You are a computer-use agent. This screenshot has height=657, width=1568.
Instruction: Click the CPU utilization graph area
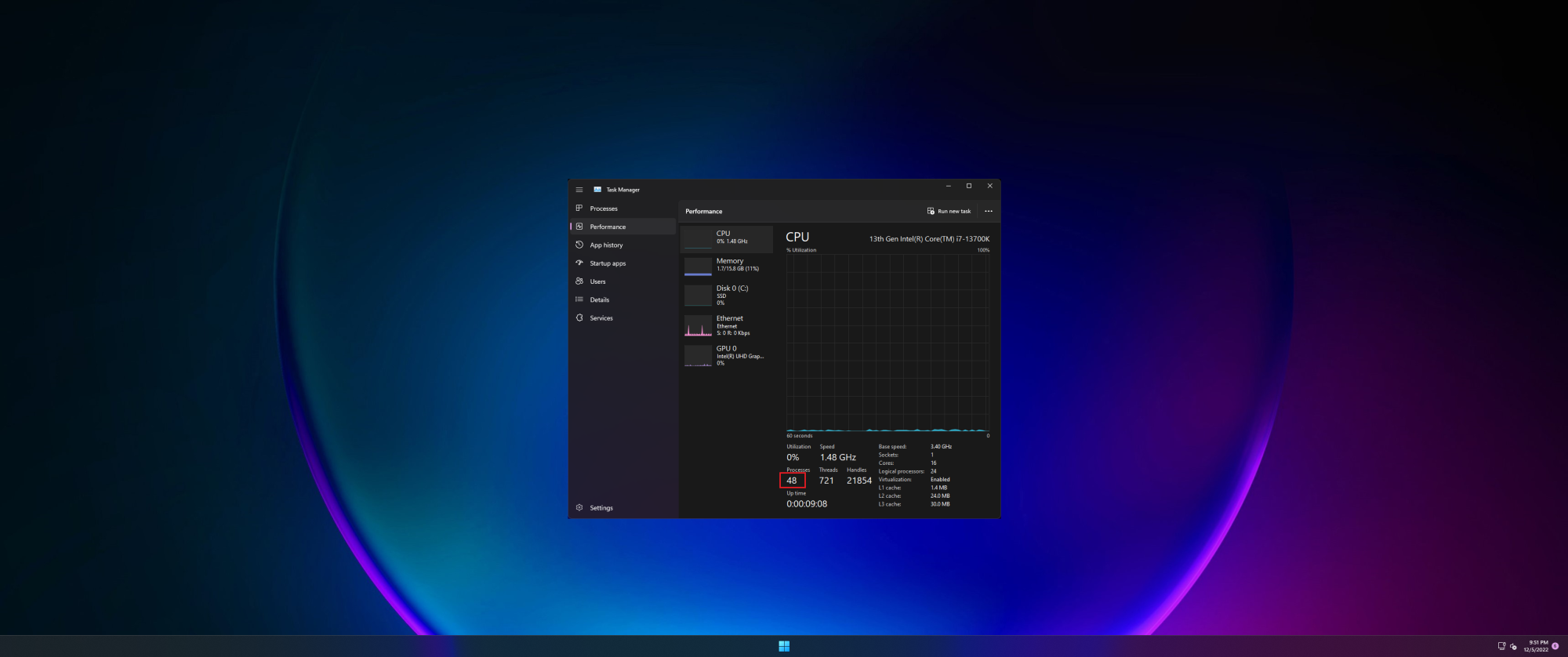point(887,342)
